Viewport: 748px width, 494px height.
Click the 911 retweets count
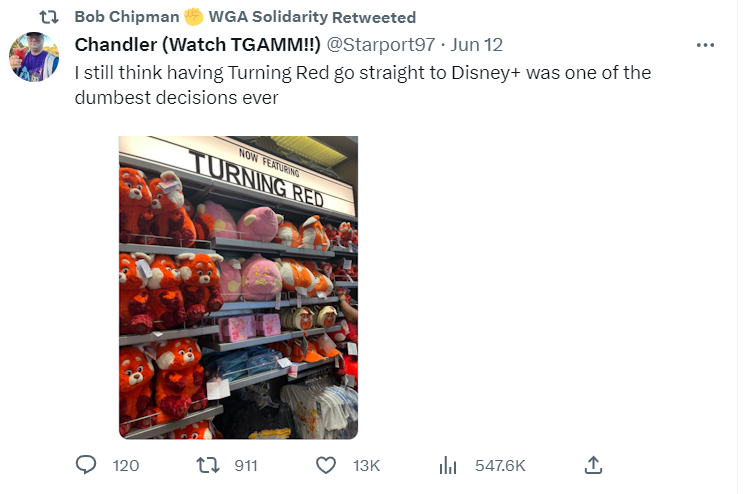coord(245,465)
